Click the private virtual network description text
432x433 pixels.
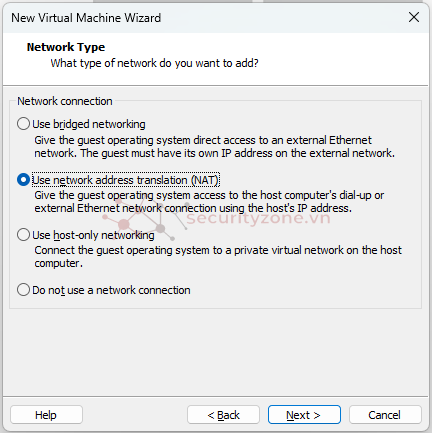tap(218, 257)
